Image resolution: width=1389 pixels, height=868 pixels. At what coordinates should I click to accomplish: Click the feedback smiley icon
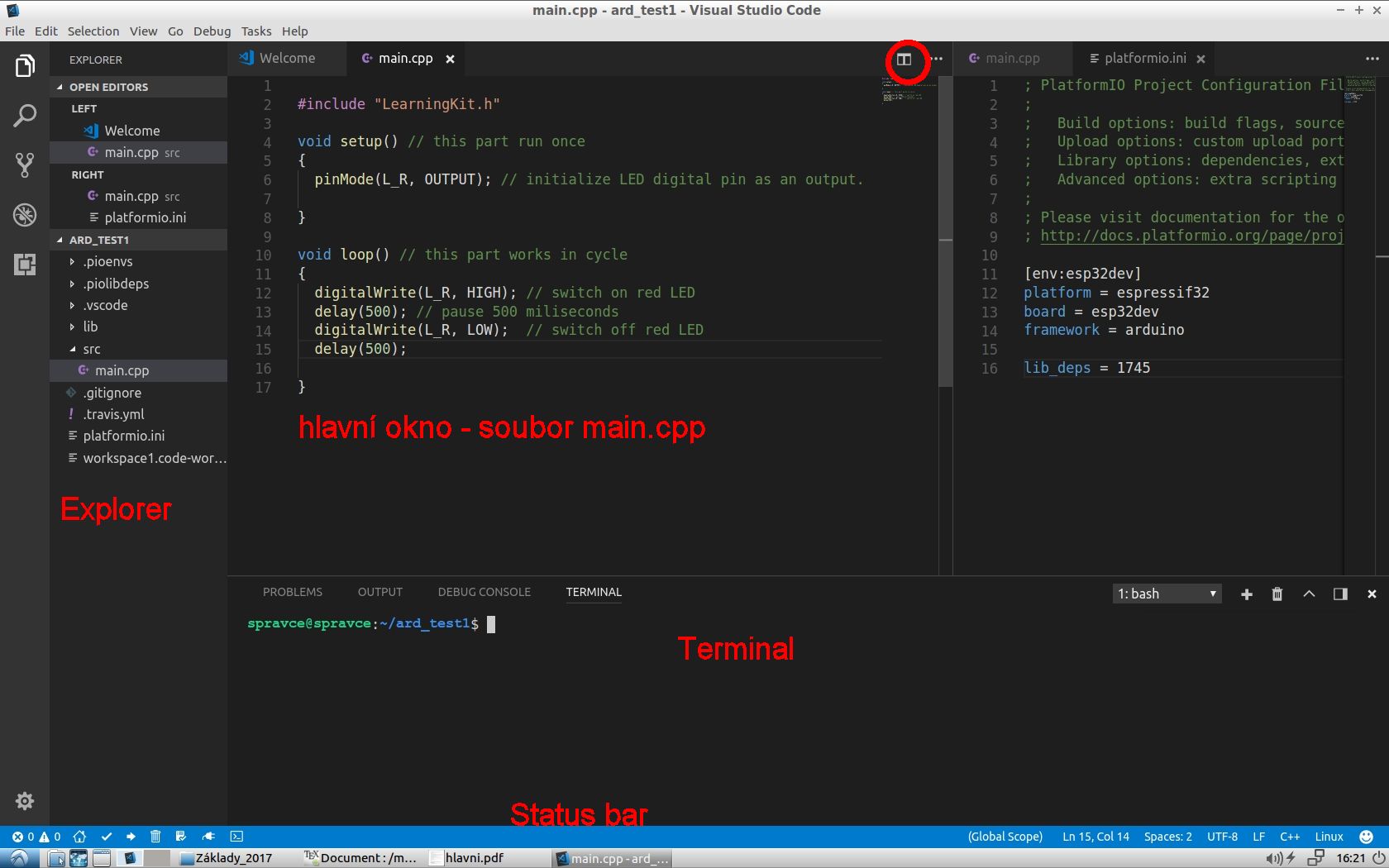(1367, 837)
